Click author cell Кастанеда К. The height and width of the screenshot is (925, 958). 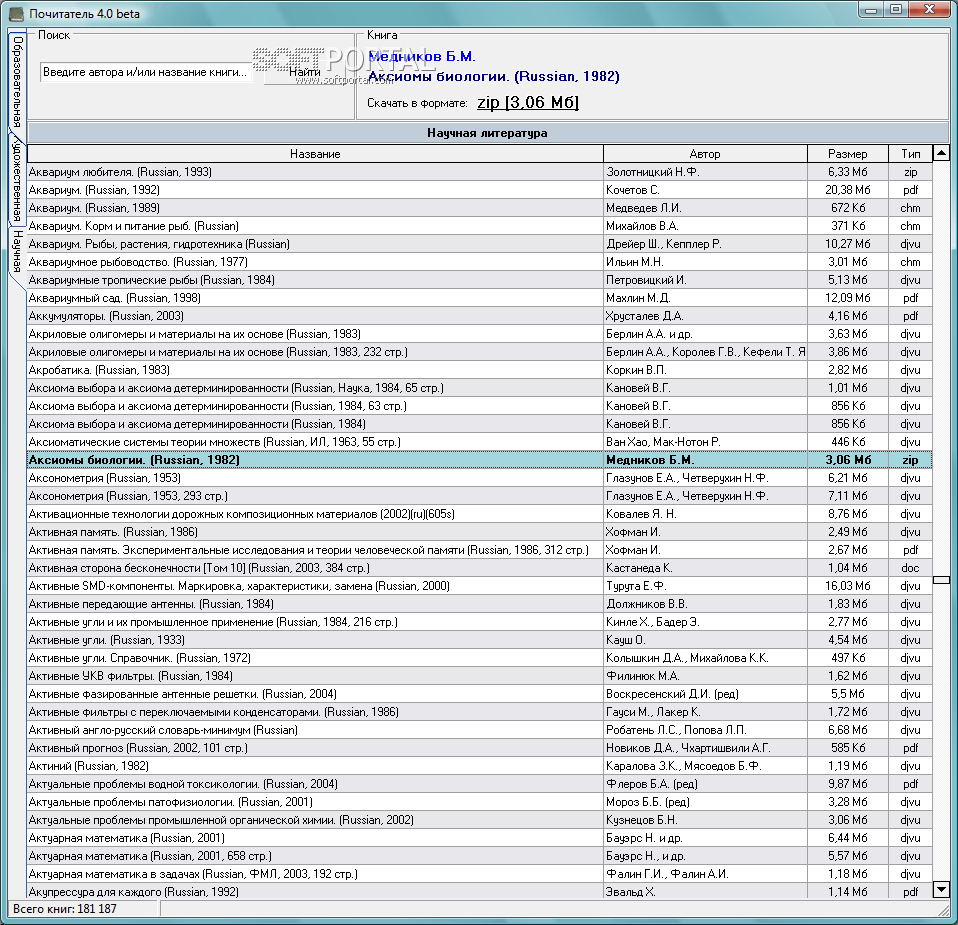click(705, 568)
